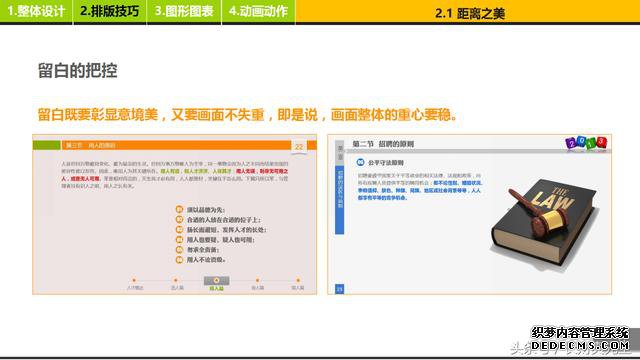Click the blue page number box bottom-left of right slide
This screenshot has width=640, height=360.
point(339,289)
